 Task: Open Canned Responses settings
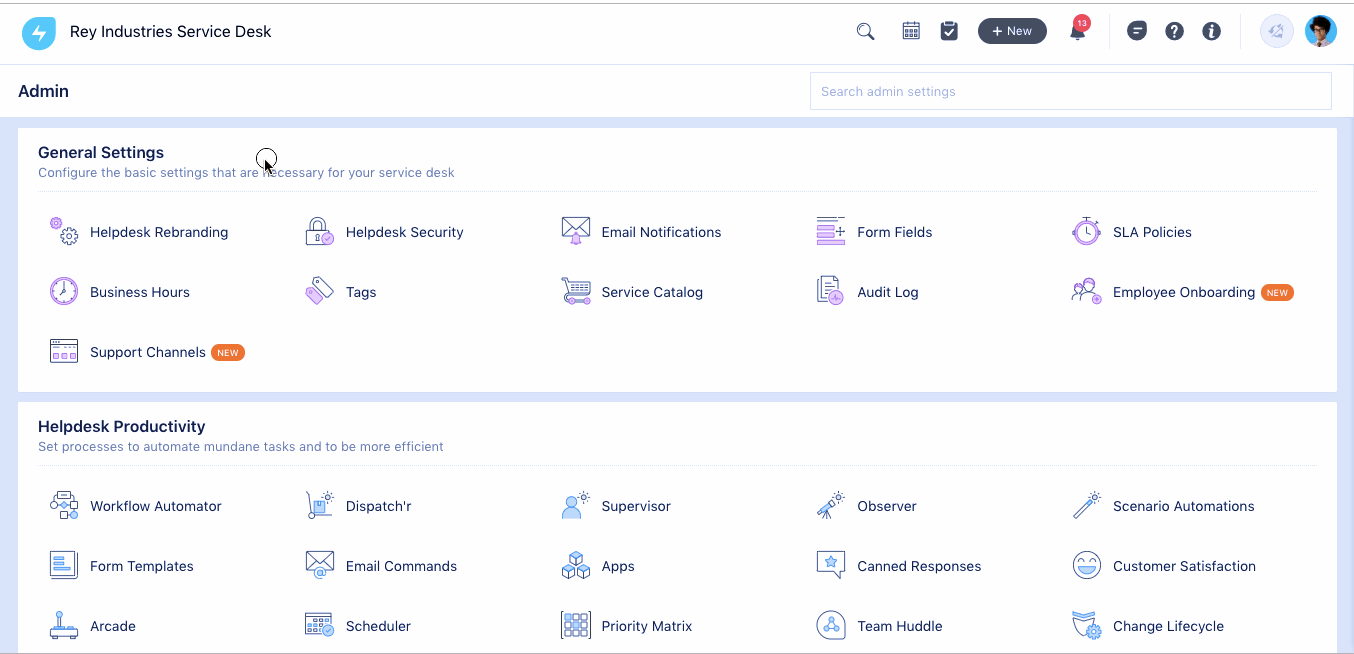pyautogui.click(x=919, y=565)
